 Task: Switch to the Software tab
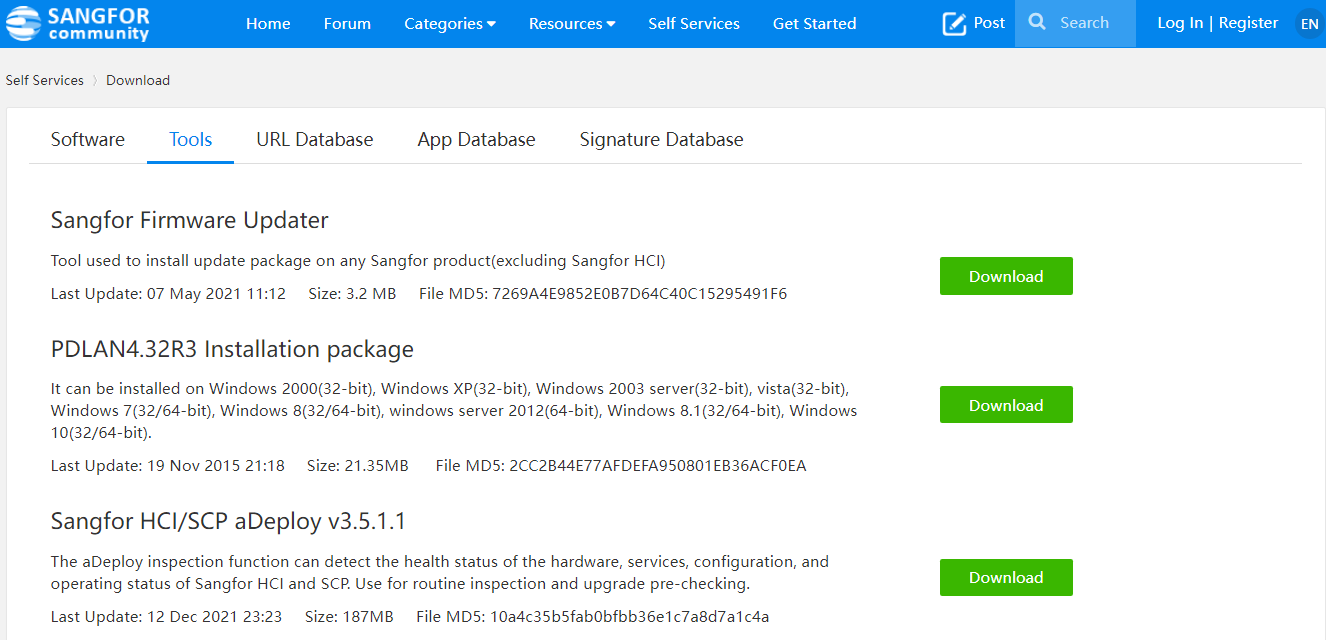(88, 140)
